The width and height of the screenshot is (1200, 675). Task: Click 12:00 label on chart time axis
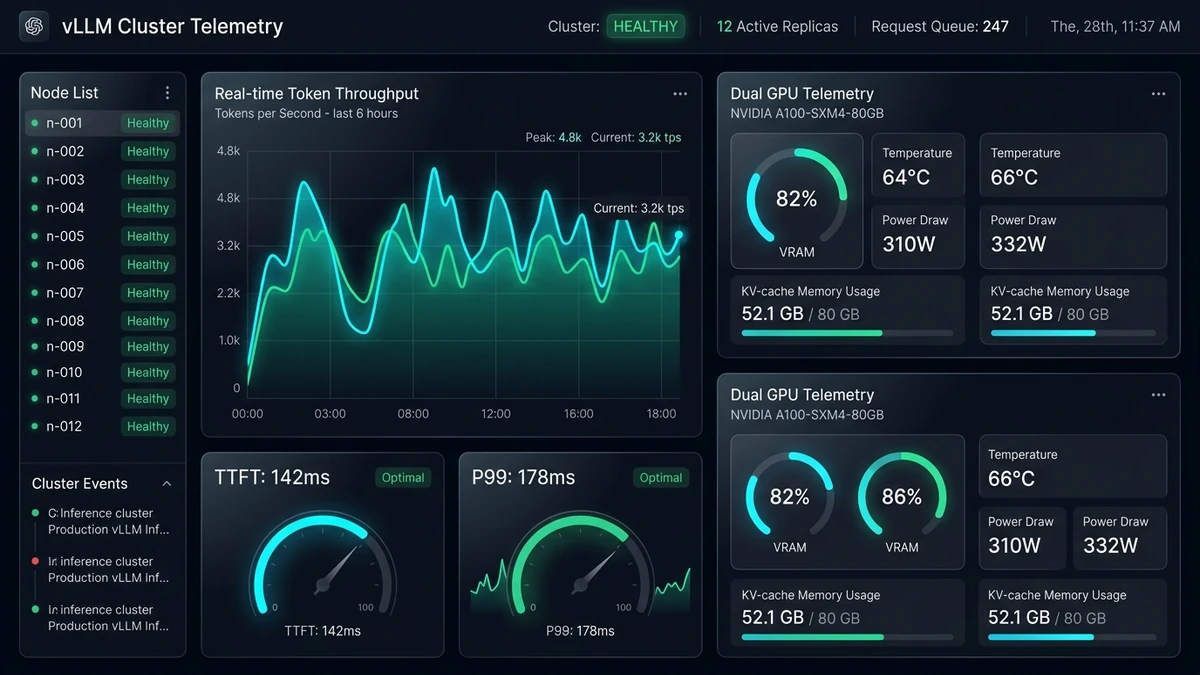[495, 414]
